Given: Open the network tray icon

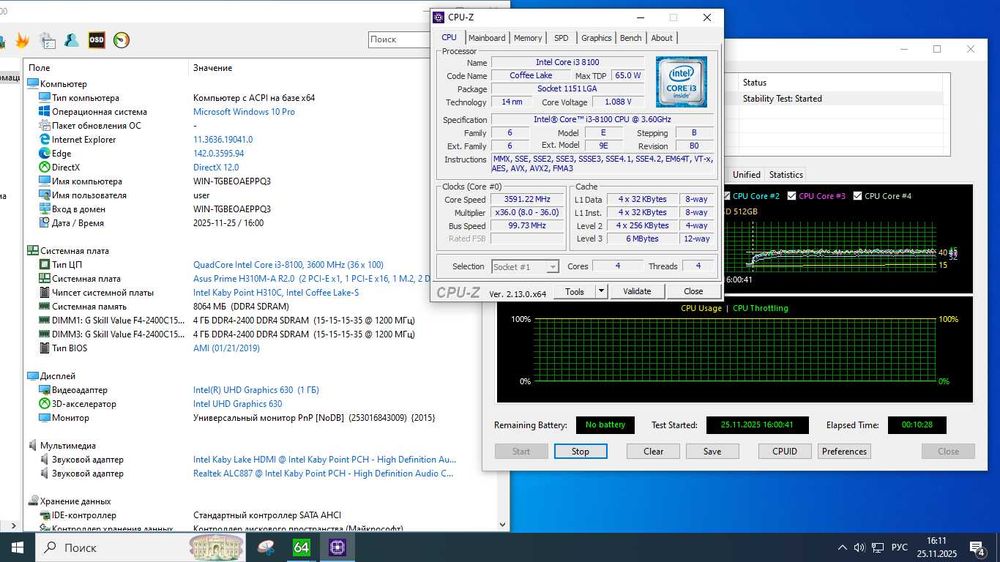Looking at the screenshot, I should [878, 547].
